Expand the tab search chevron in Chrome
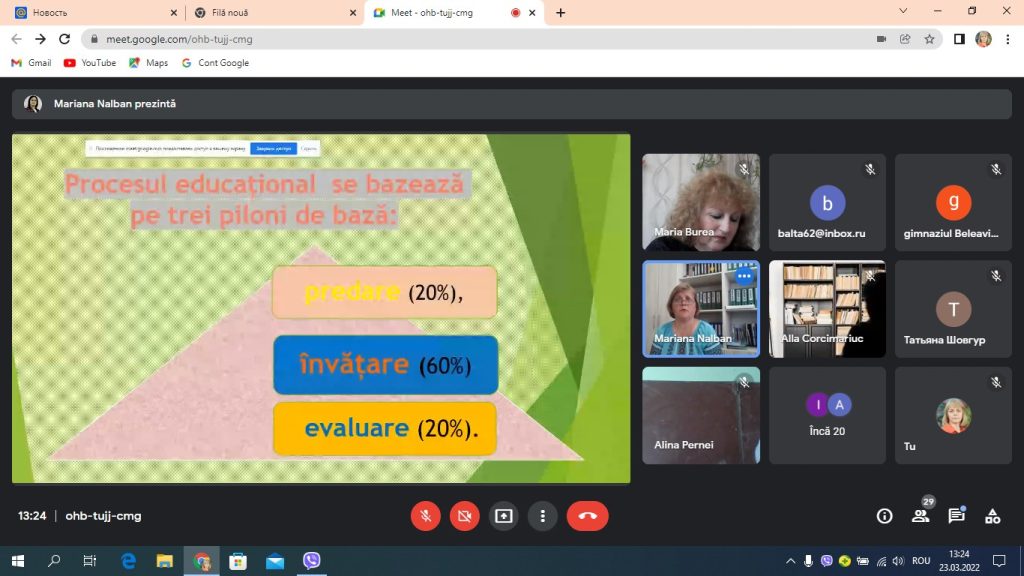Viewport: 1024px width, 576px height. point(903,11)
